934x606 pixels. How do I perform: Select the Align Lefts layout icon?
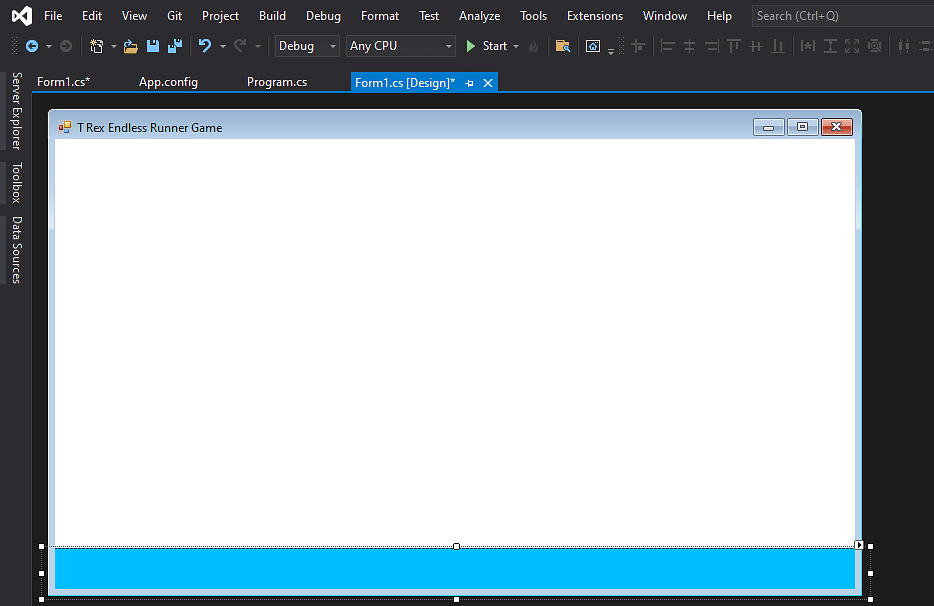coord(667,46)
